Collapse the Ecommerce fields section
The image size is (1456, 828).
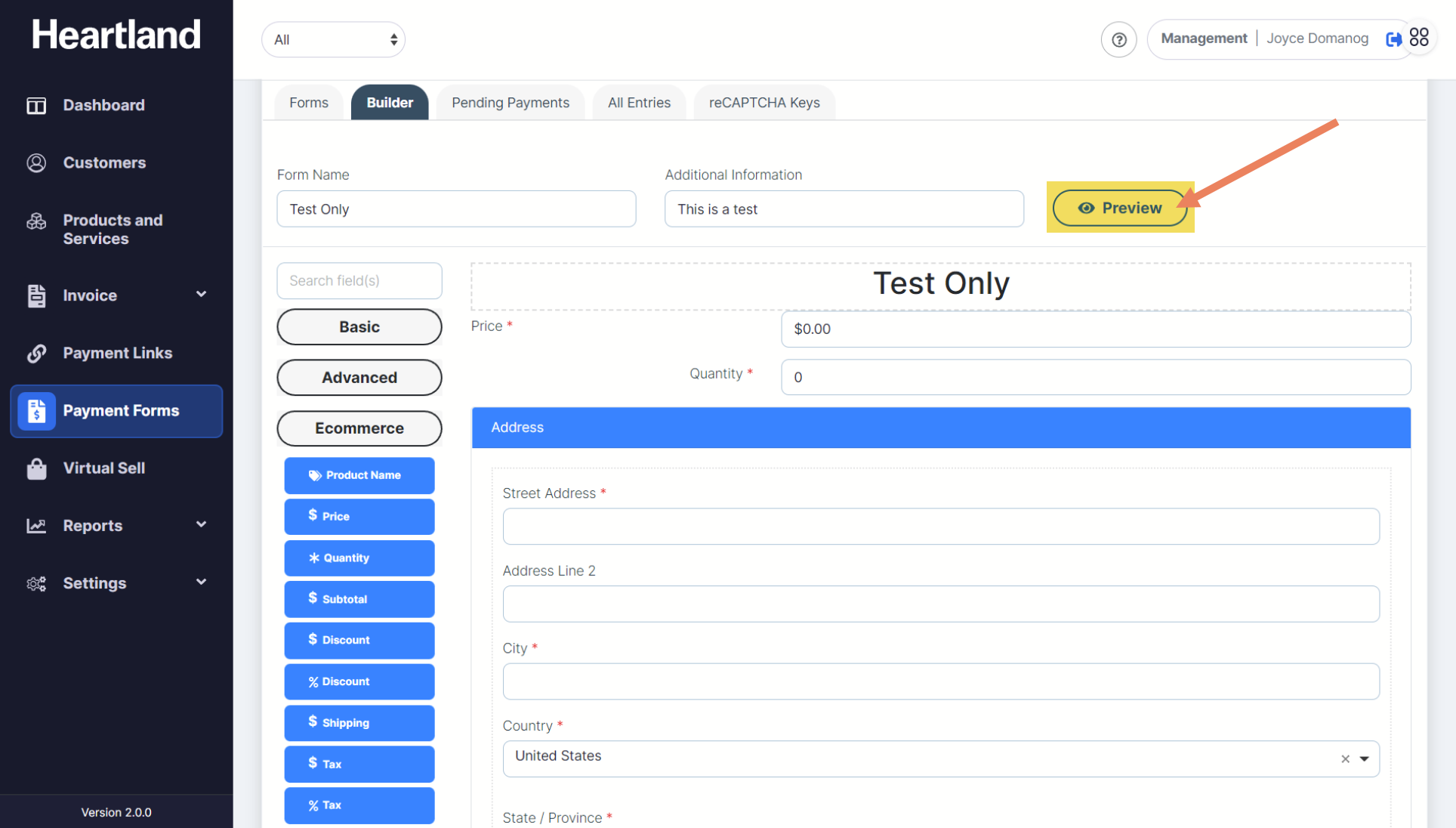(359, 428)
